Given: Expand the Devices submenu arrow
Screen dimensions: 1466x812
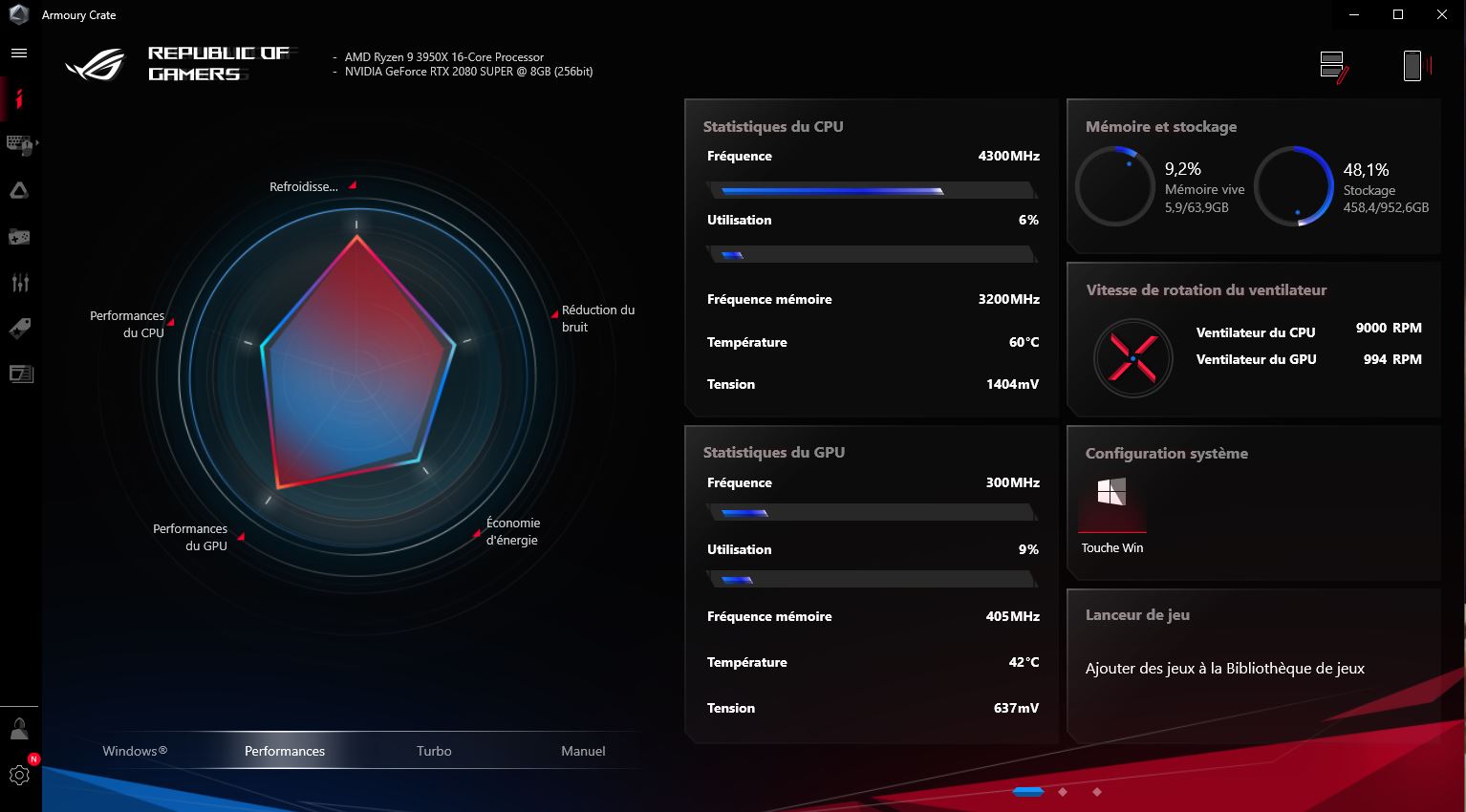Looking at the screenshot, I should [36, 144].
